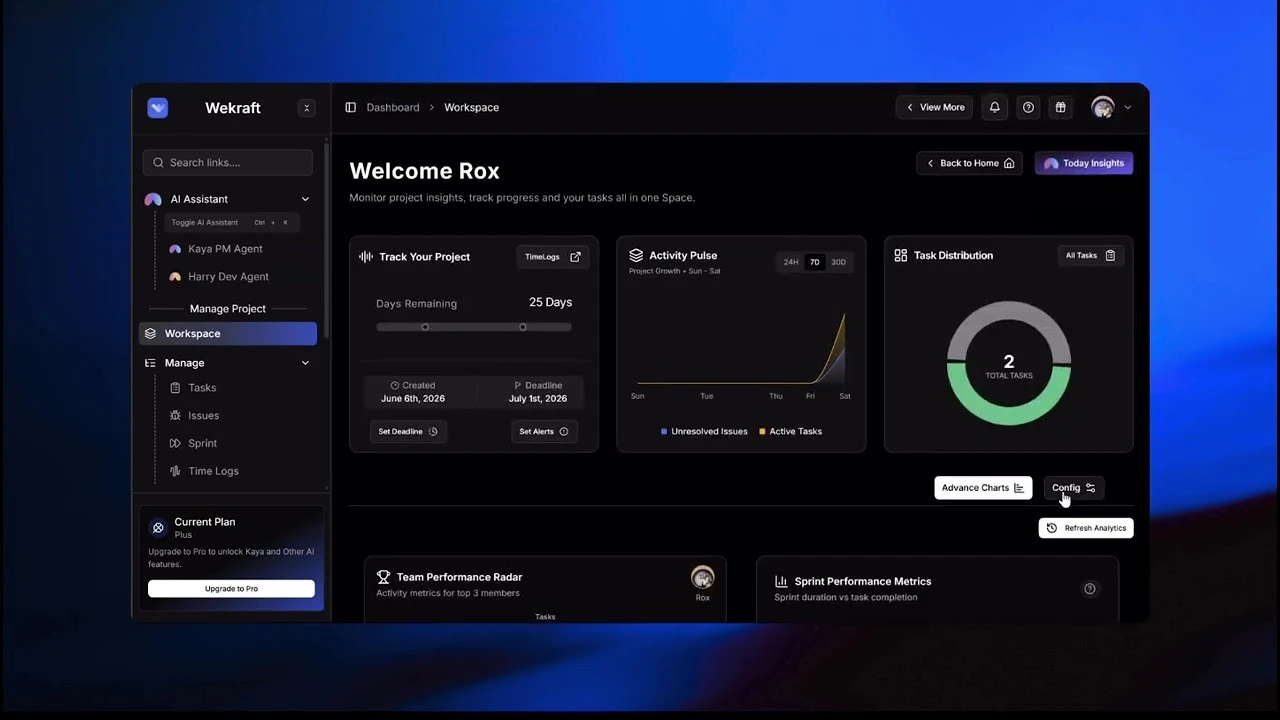
Task: Click the user avatar in header
Action: tap(1103, 107)
